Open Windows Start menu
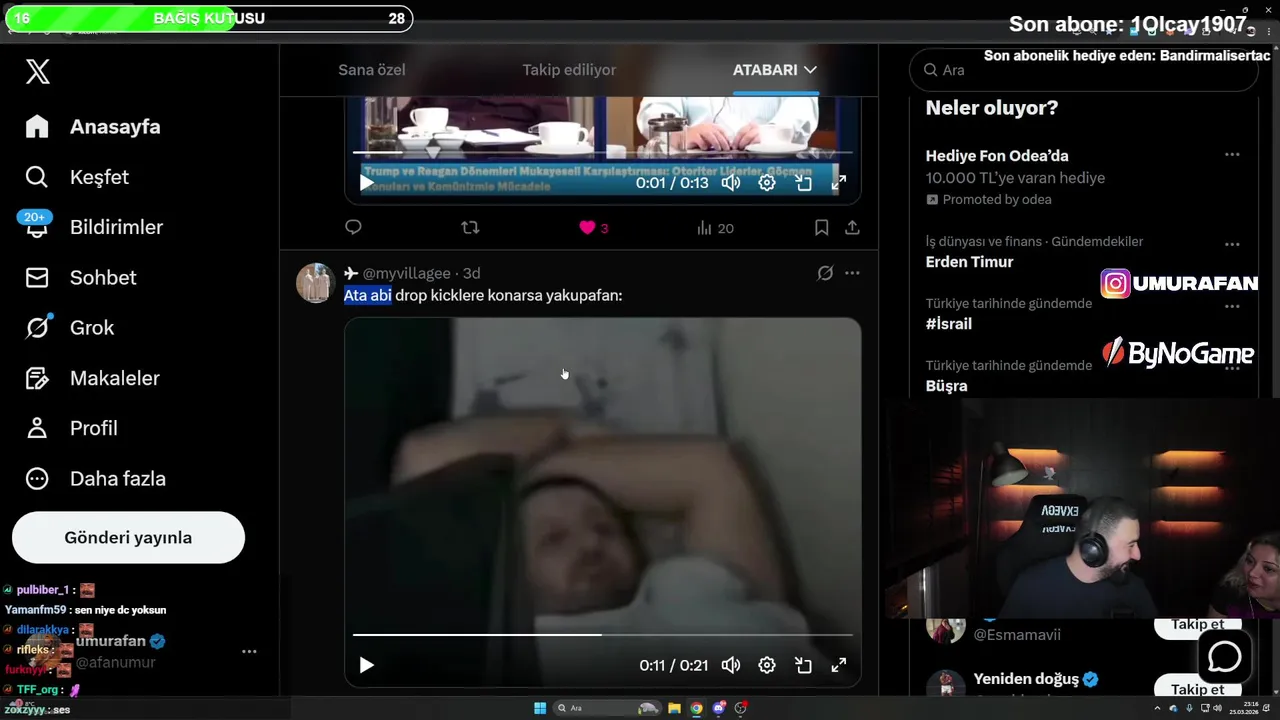Image resolution: width=1280 pixels, height=720 pixels. [x=540, y=708]
